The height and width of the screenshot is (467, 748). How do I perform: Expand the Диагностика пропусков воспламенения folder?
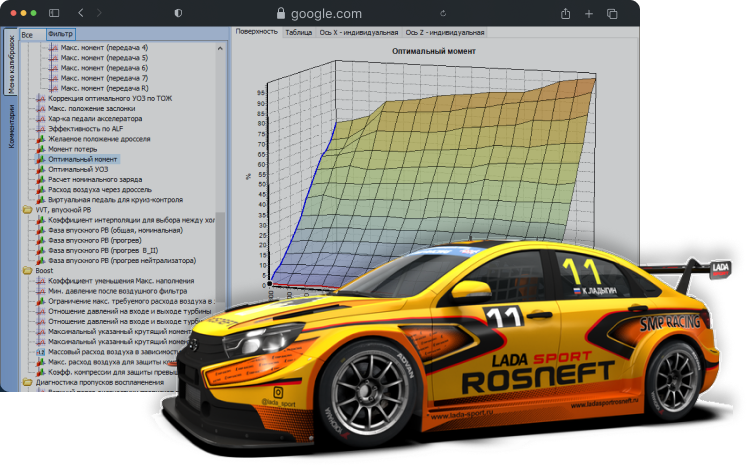[27, 382]
